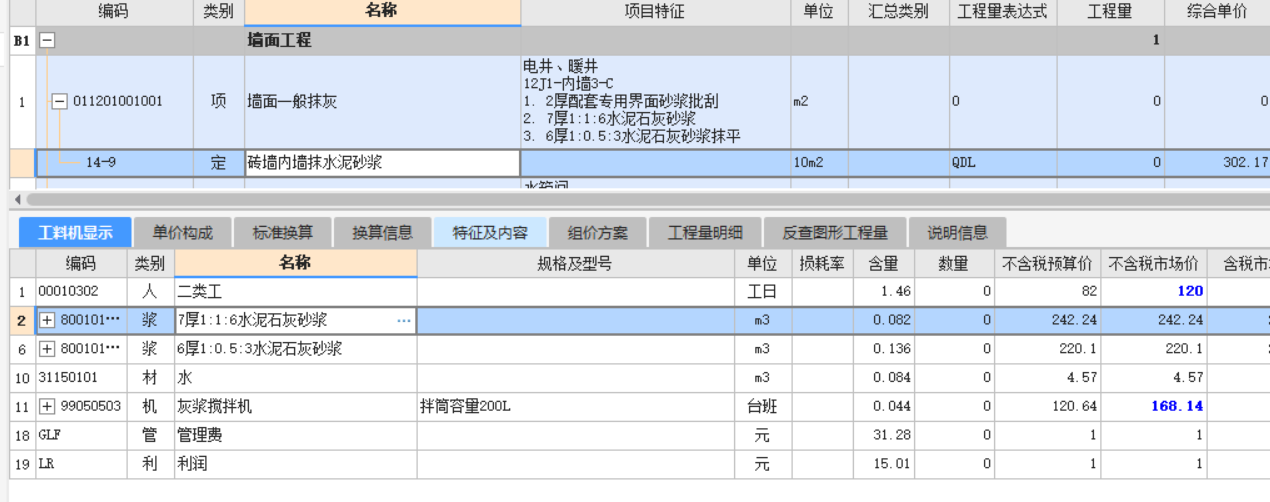
Task: Click the 损耗率 column header
Action: [822, 264]
